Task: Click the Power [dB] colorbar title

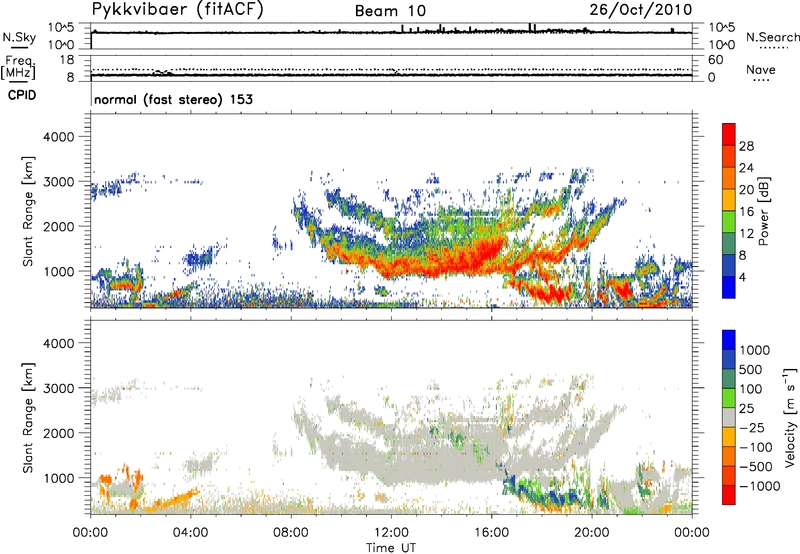Action: tap(763, 211)
